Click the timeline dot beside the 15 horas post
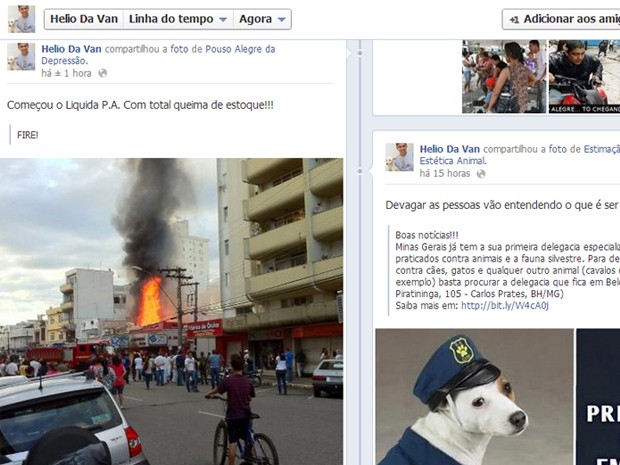The image size is (620, 465). (x=359, y=171)
